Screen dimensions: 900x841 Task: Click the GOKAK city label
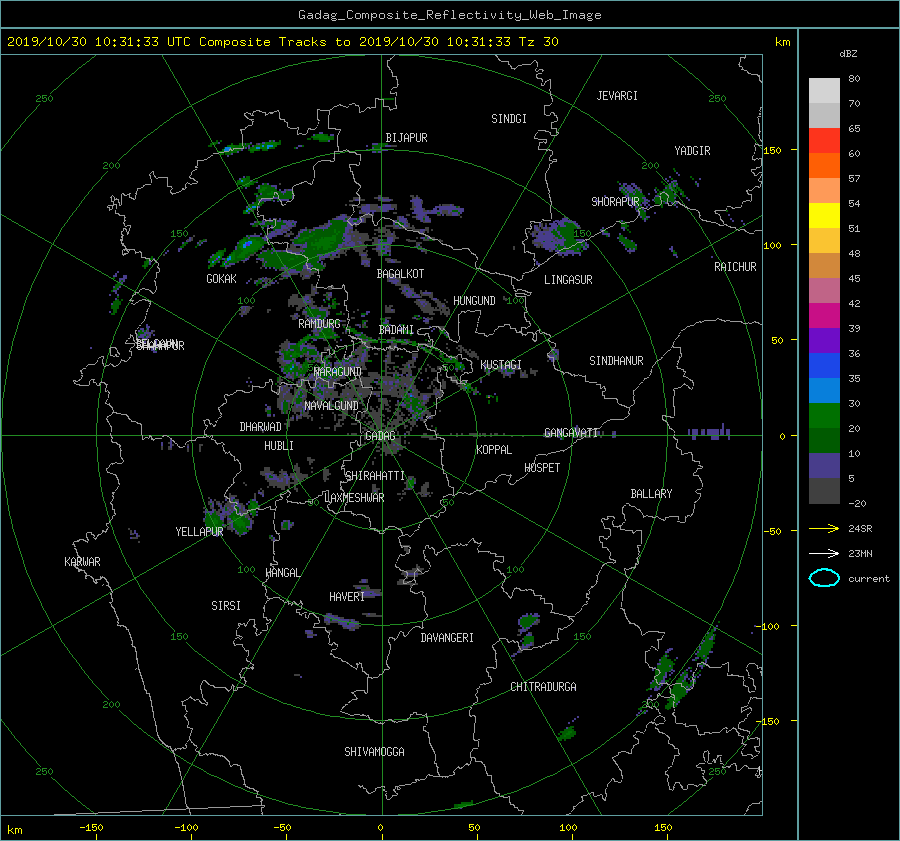click(x=221, y=279)
